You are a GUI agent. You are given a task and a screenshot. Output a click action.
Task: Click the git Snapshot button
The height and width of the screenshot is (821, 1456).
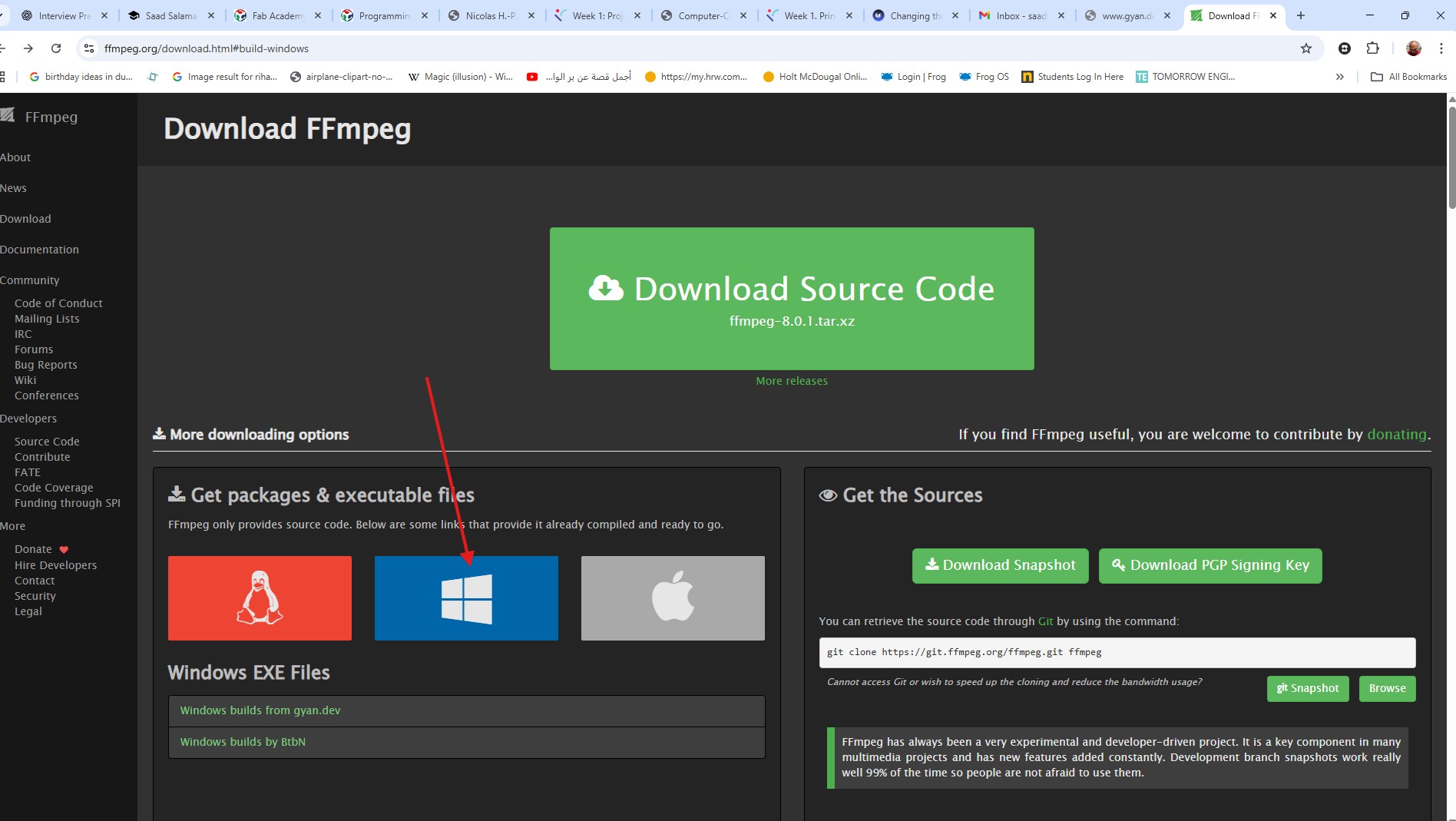point(1308,689)
